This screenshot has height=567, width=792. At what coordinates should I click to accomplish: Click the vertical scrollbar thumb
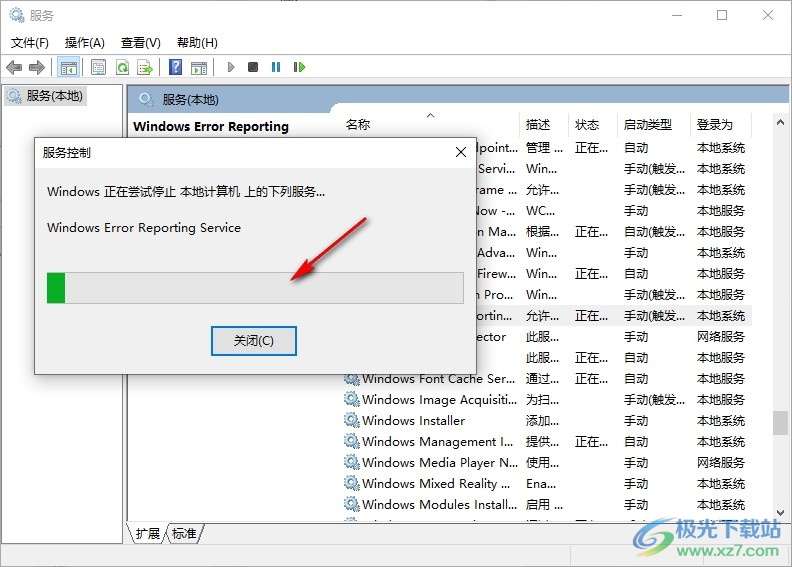click(780, 423)
